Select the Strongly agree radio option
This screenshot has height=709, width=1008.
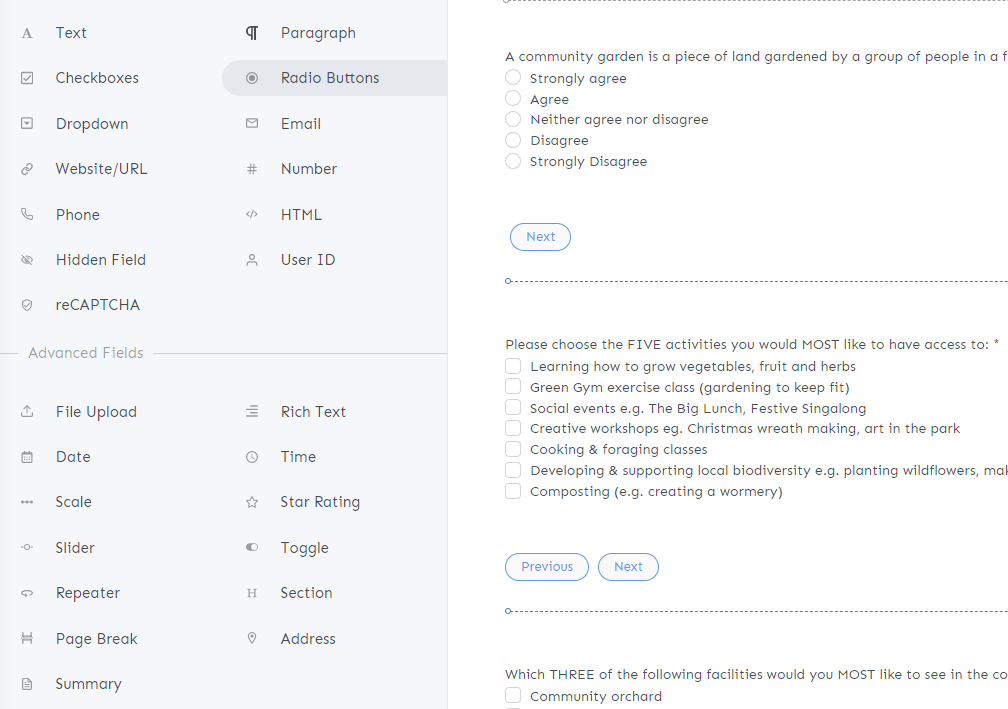tap(513, 78)
